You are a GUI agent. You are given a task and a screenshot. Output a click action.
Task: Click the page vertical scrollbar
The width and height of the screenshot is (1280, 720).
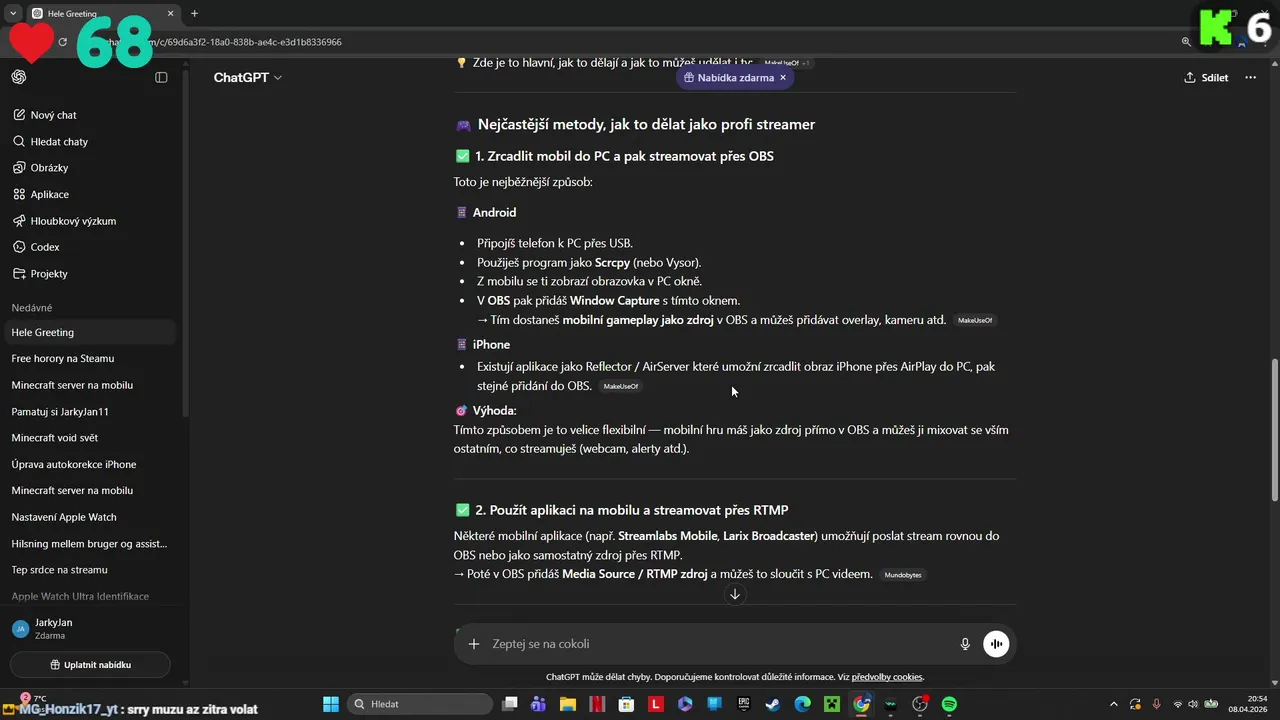coord(1274,430)
